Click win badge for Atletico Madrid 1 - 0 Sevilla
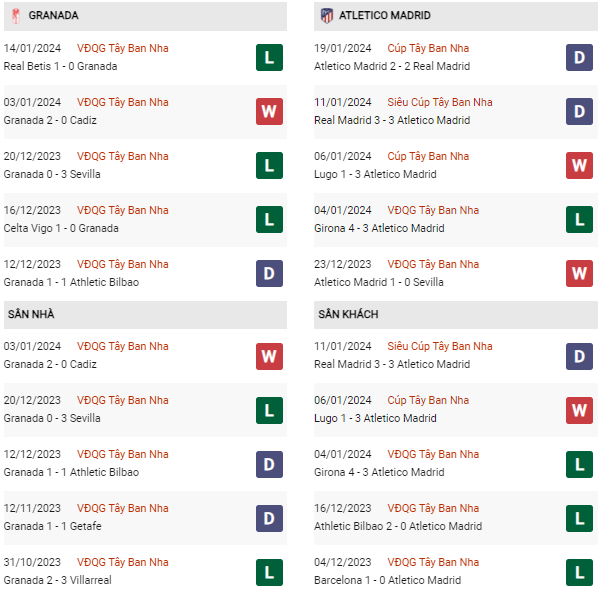Viewport: 600px width, 590px height. 580,273
